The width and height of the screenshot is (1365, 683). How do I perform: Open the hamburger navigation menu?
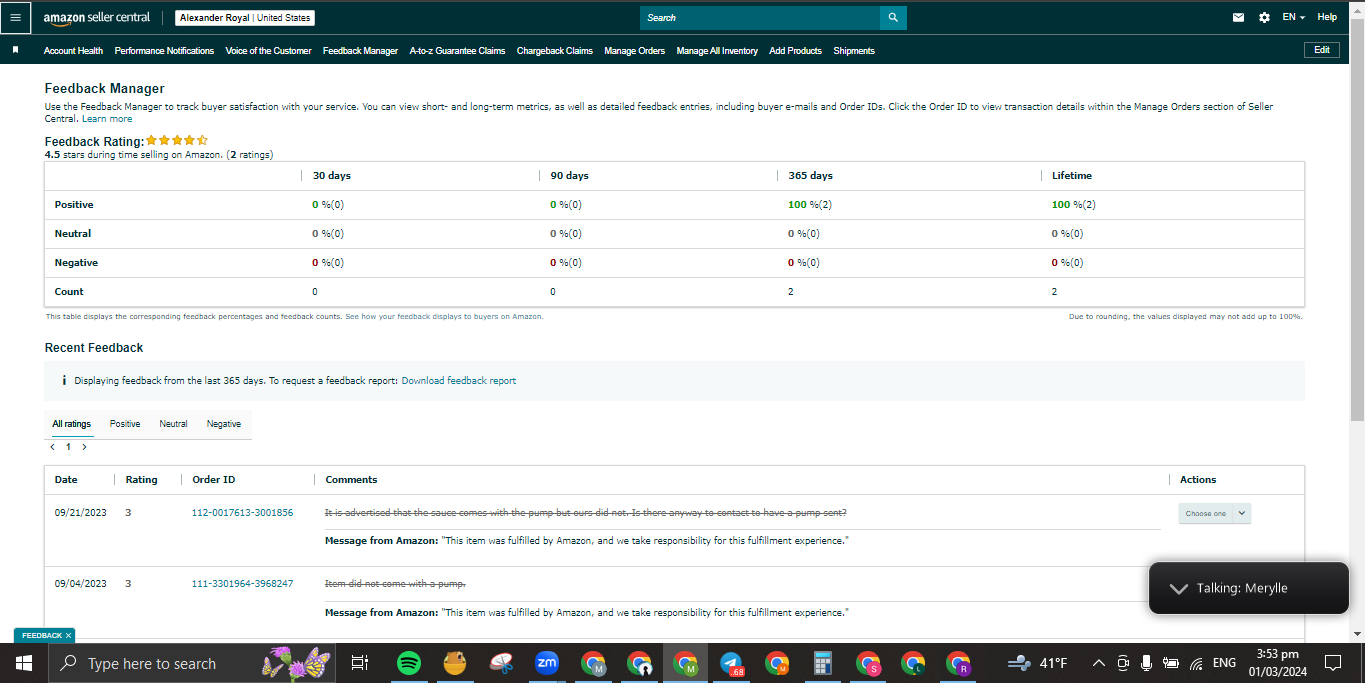coord(15,17)
